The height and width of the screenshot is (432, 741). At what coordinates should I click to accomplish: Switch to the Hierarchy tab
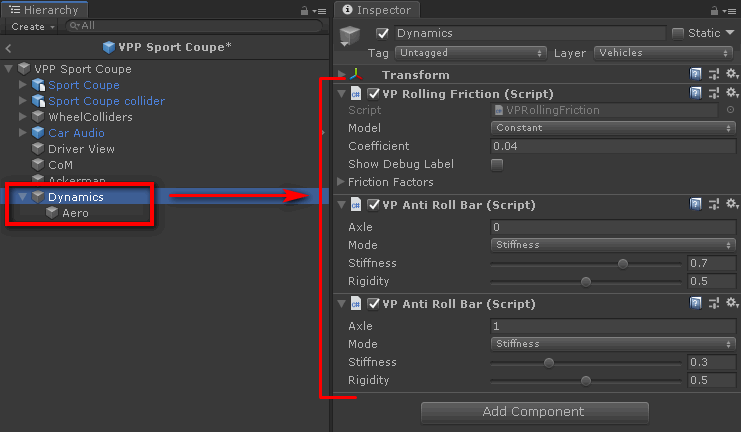pyautogui.click(x=44, y=10)
